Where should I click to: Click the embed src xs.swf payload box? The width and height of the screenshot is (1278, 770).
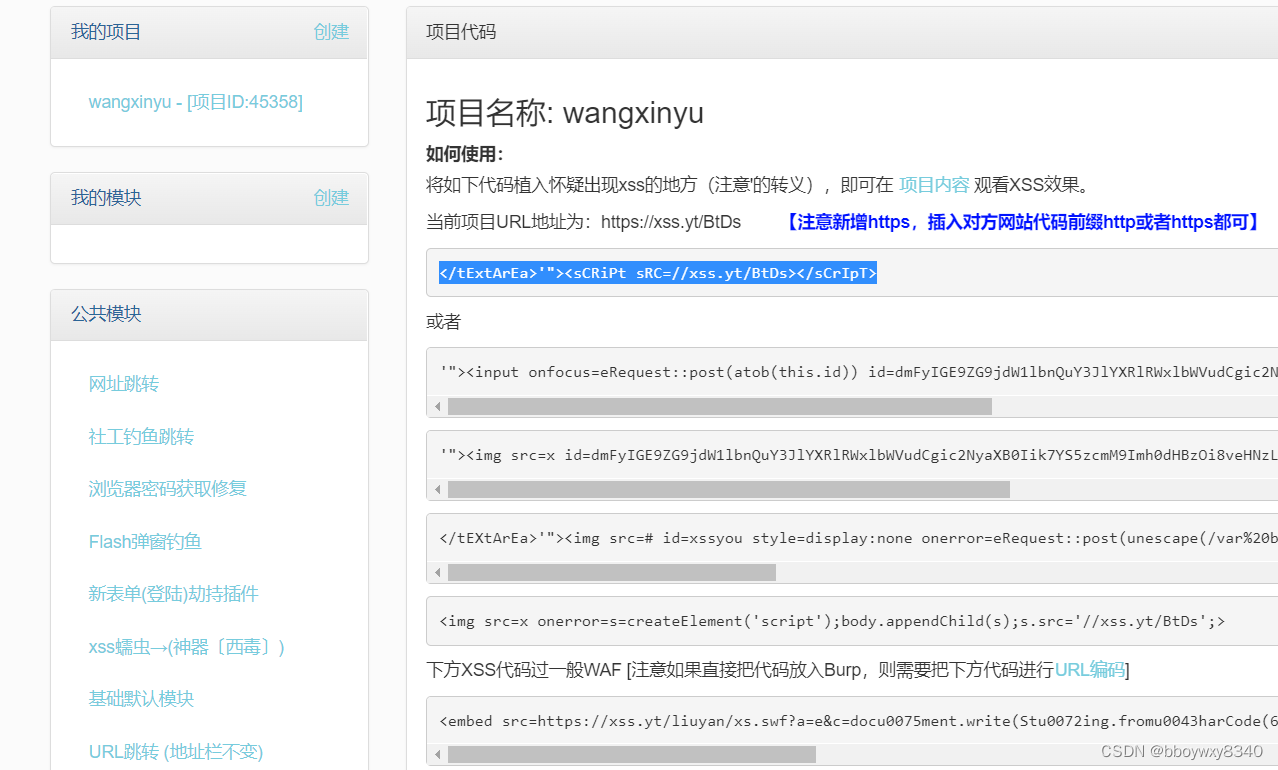coord(852,720)
